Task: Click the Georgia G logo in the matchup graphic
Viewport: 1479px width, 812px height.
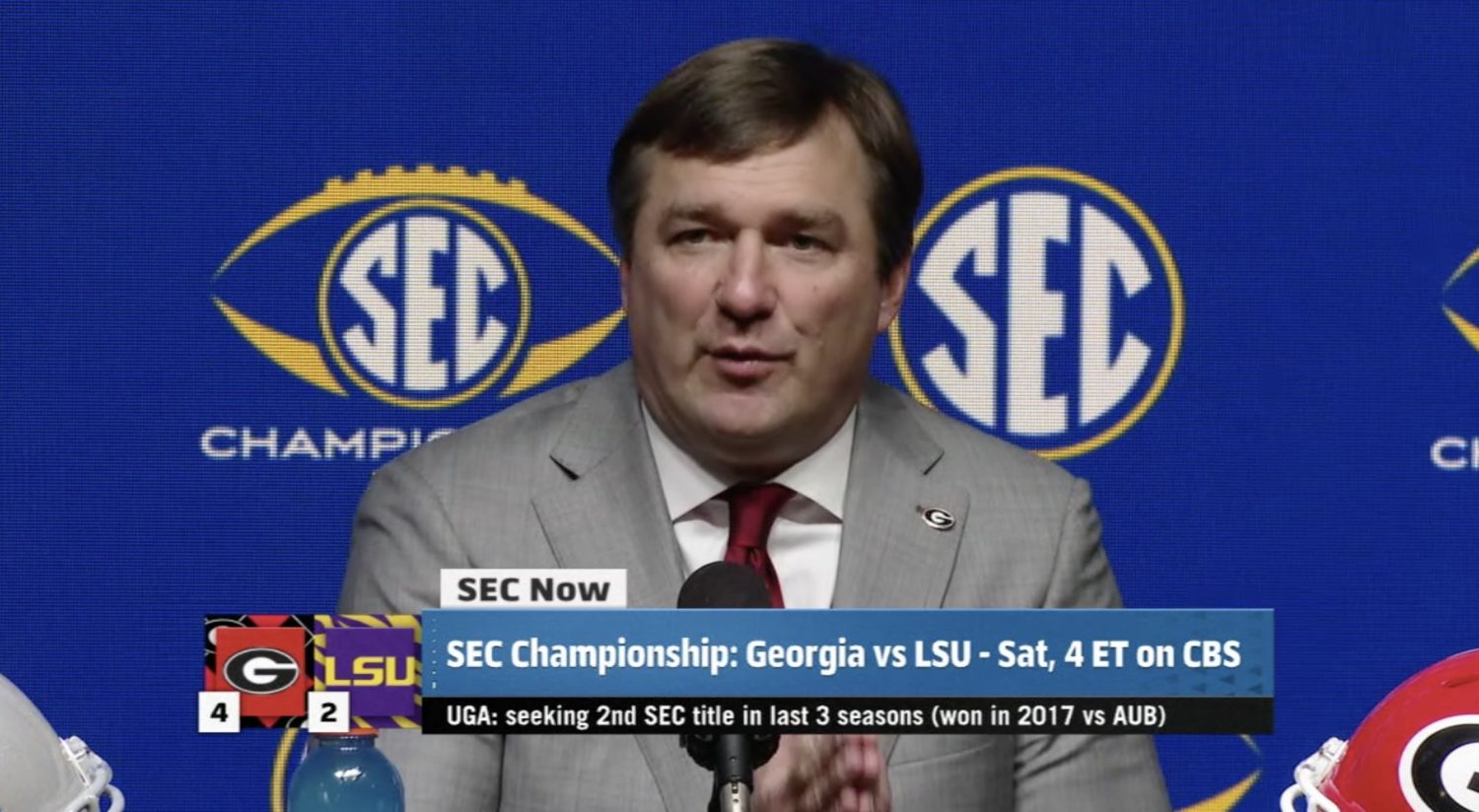Action: (260, 670)
